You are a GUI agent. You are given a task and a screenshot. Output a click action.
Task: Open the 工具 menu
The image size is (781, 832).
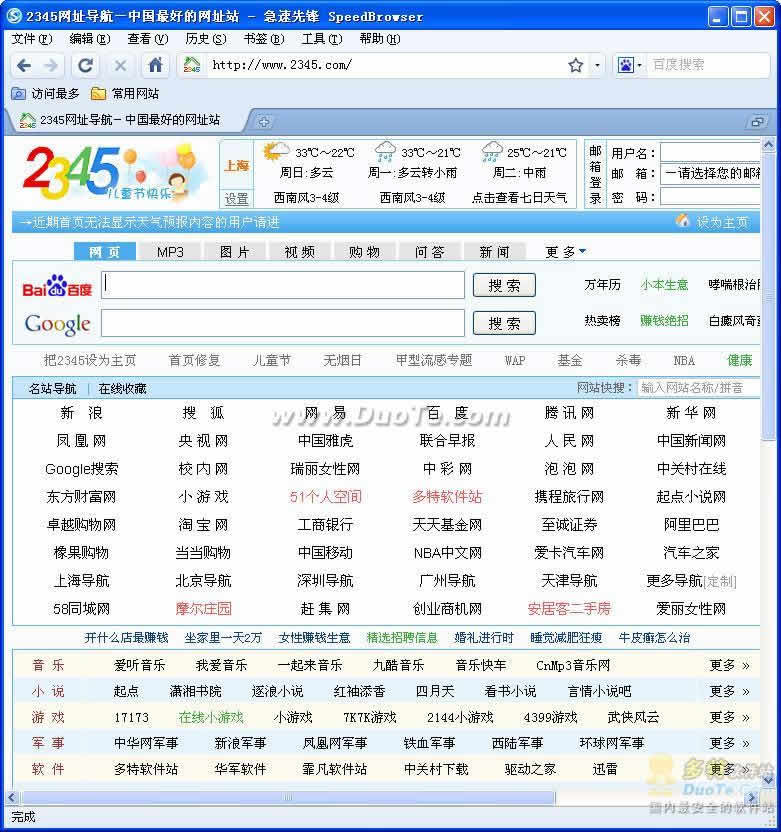(322, 39)
